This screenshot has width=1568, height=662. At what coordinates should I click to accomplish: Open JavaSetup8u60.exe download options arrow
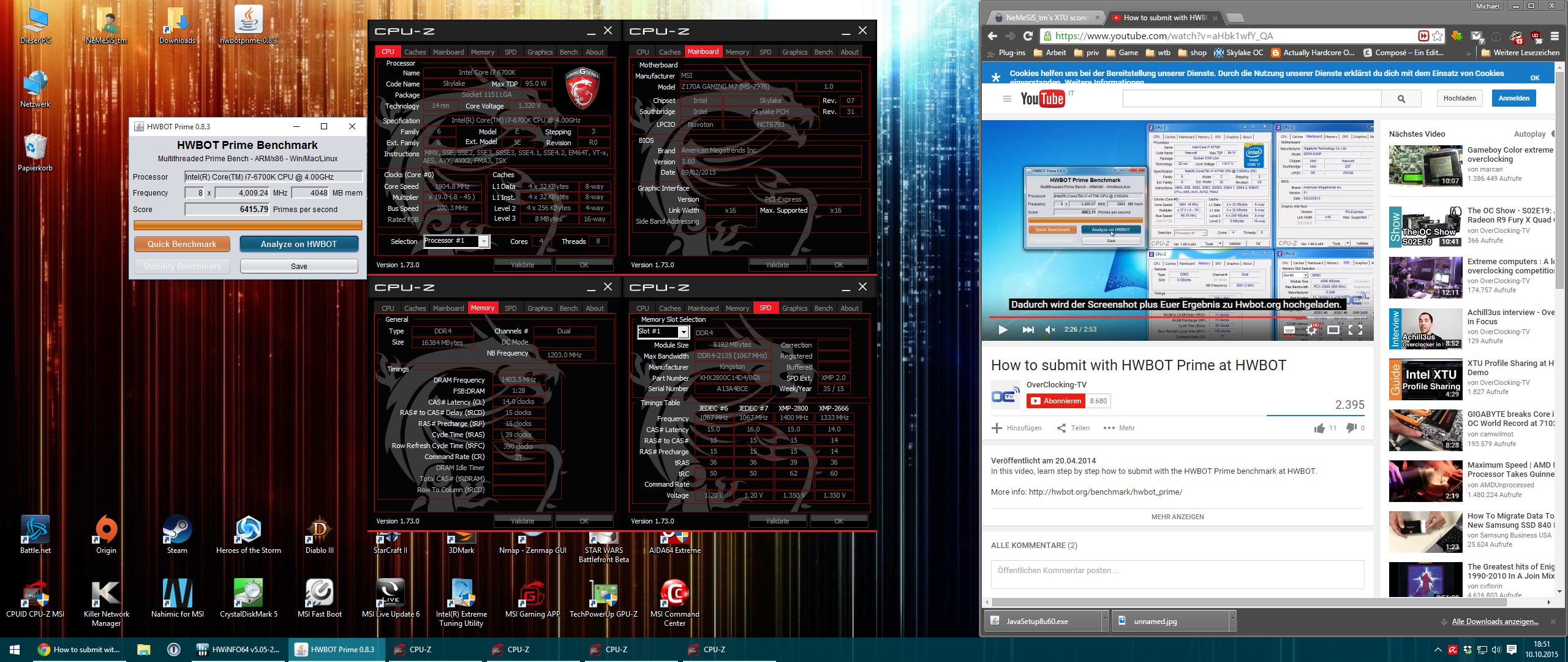(1105, 620)
